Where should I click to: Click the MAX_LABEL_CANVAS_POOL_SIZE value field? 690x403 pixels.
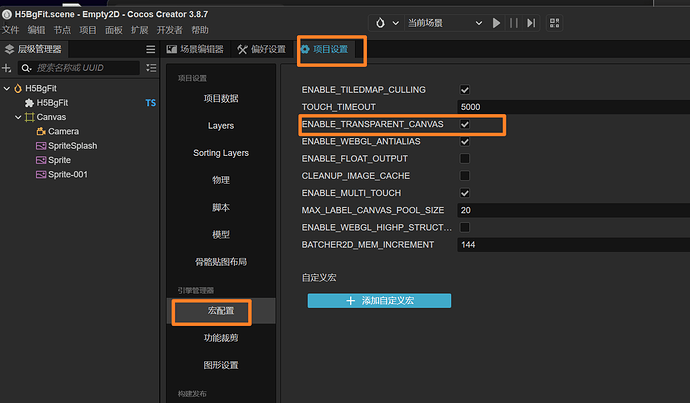[574, 210]
